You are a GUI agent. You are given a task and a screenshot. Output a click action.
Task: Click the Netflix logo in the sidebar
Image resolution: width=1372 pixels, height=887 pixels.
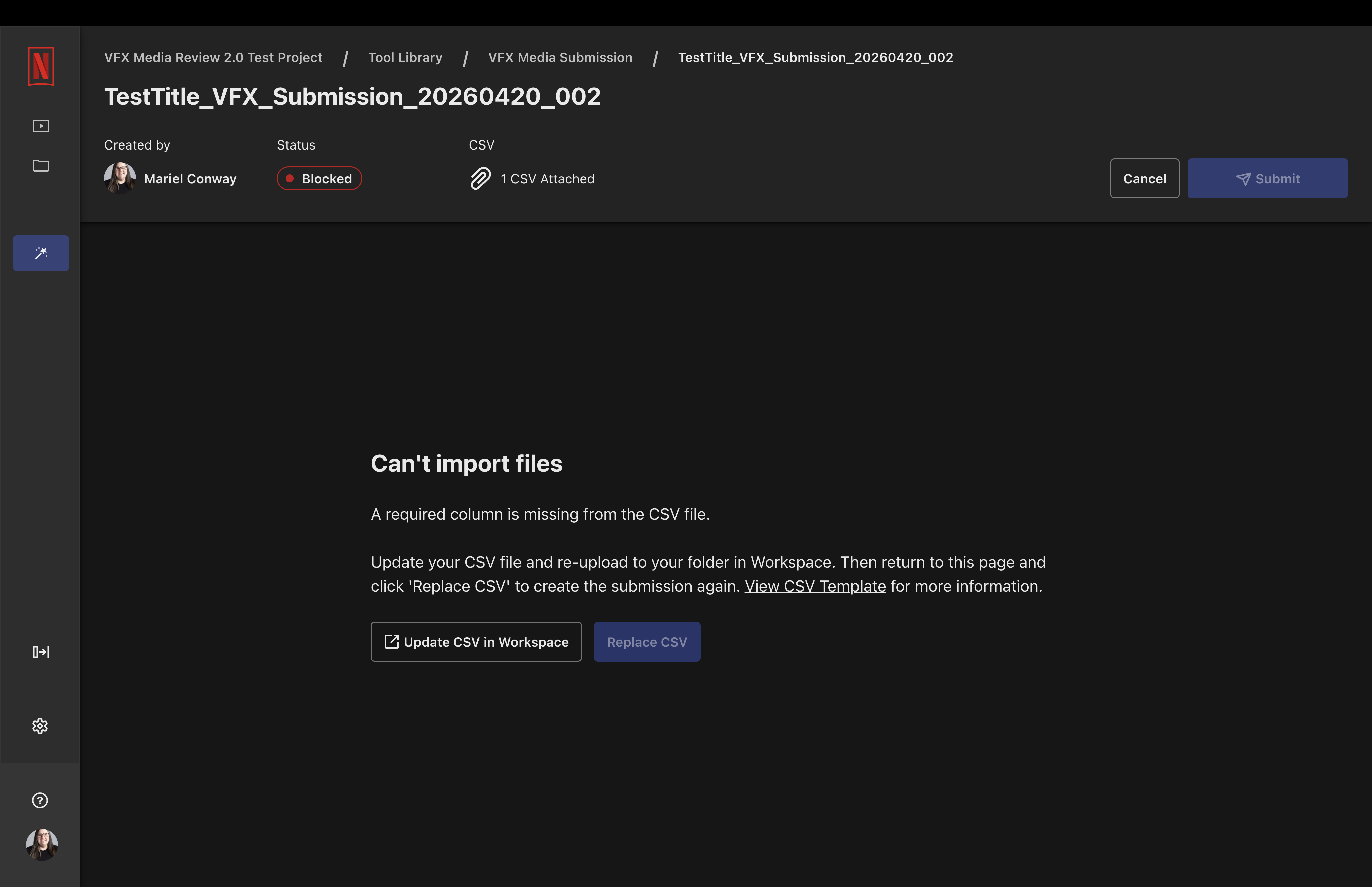41,66
